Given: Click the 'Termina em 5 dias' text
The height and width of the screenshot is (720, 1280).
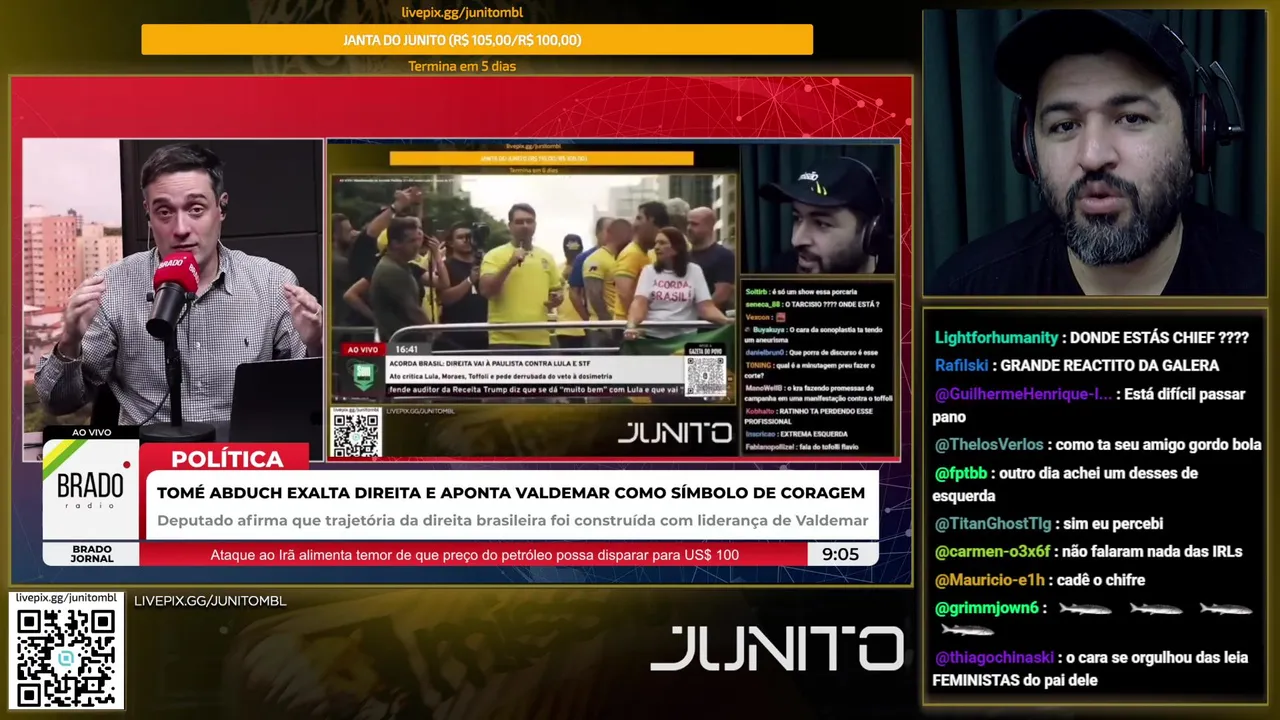Looking at the screenshot, I should (462, 67).
